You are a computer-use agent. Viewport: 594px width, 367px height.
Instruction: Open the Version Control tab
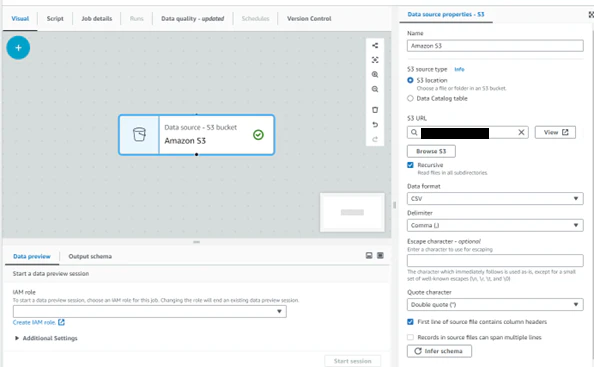coord(309,19)
